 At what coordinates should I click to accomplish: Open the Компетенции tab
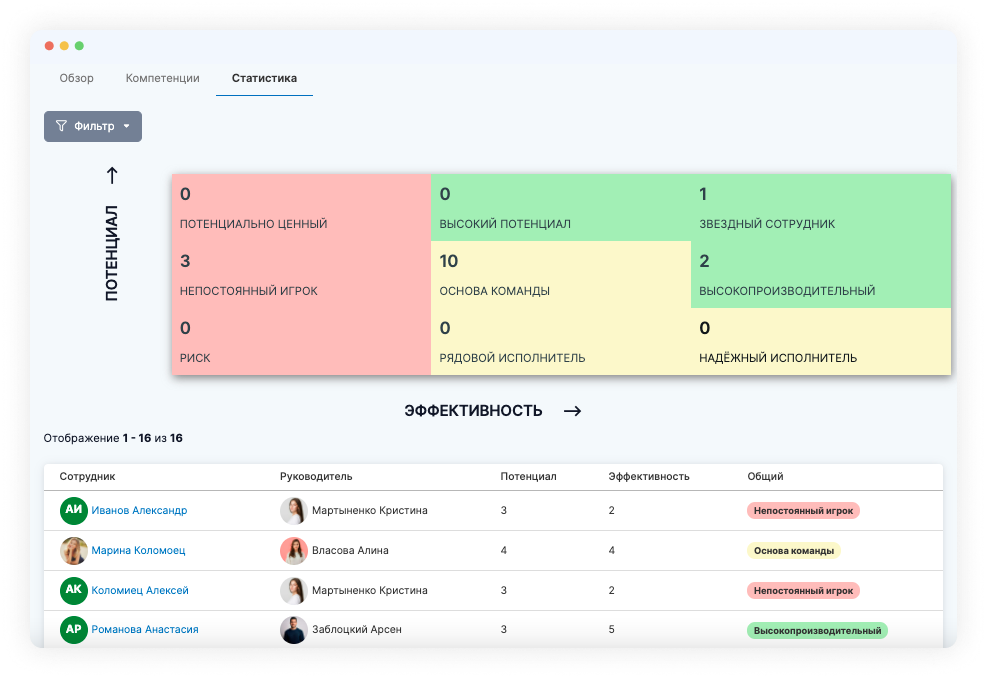(x=162, y=78)
